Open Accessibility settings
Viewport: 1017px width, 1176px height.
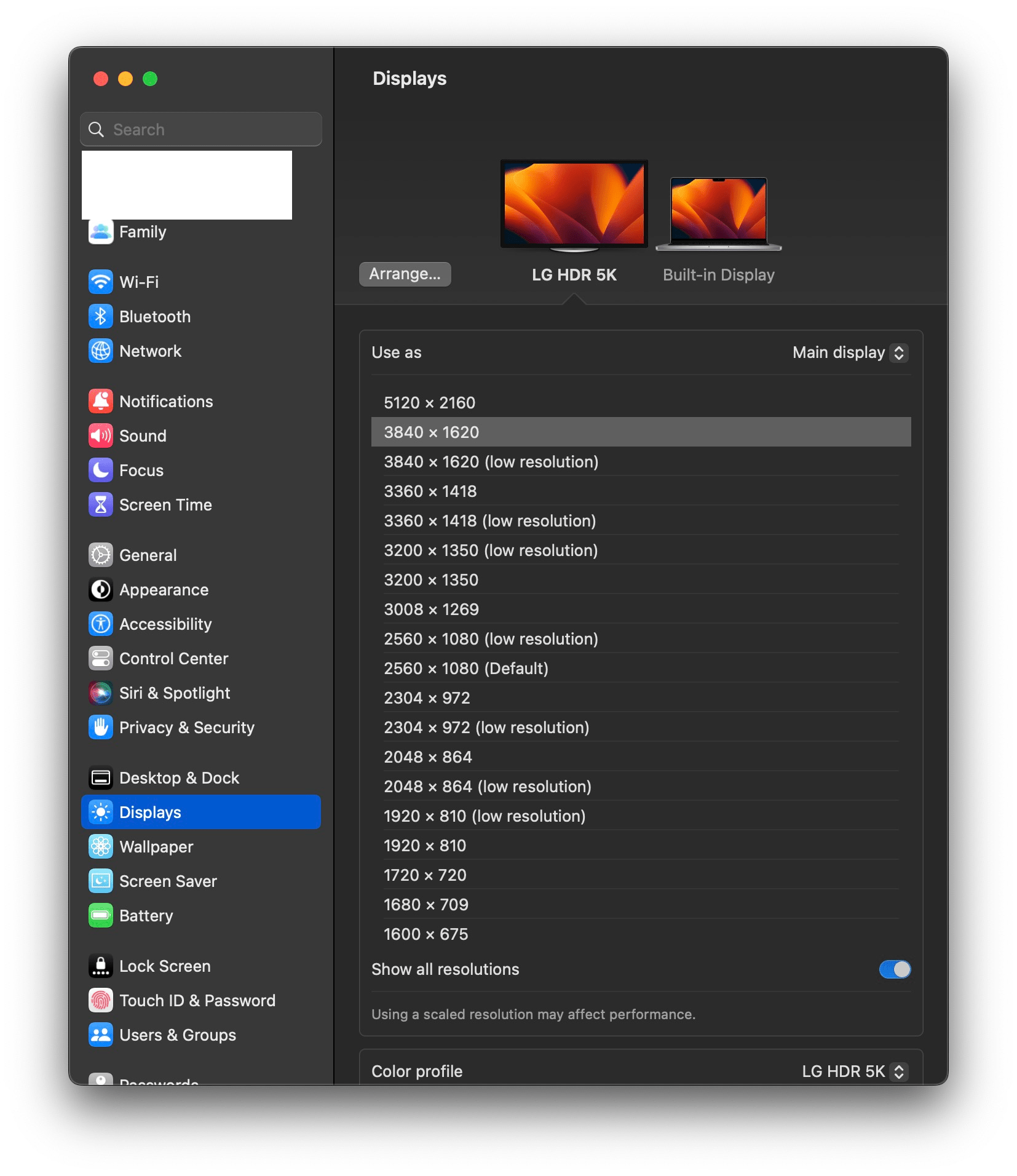click(166, 624)
